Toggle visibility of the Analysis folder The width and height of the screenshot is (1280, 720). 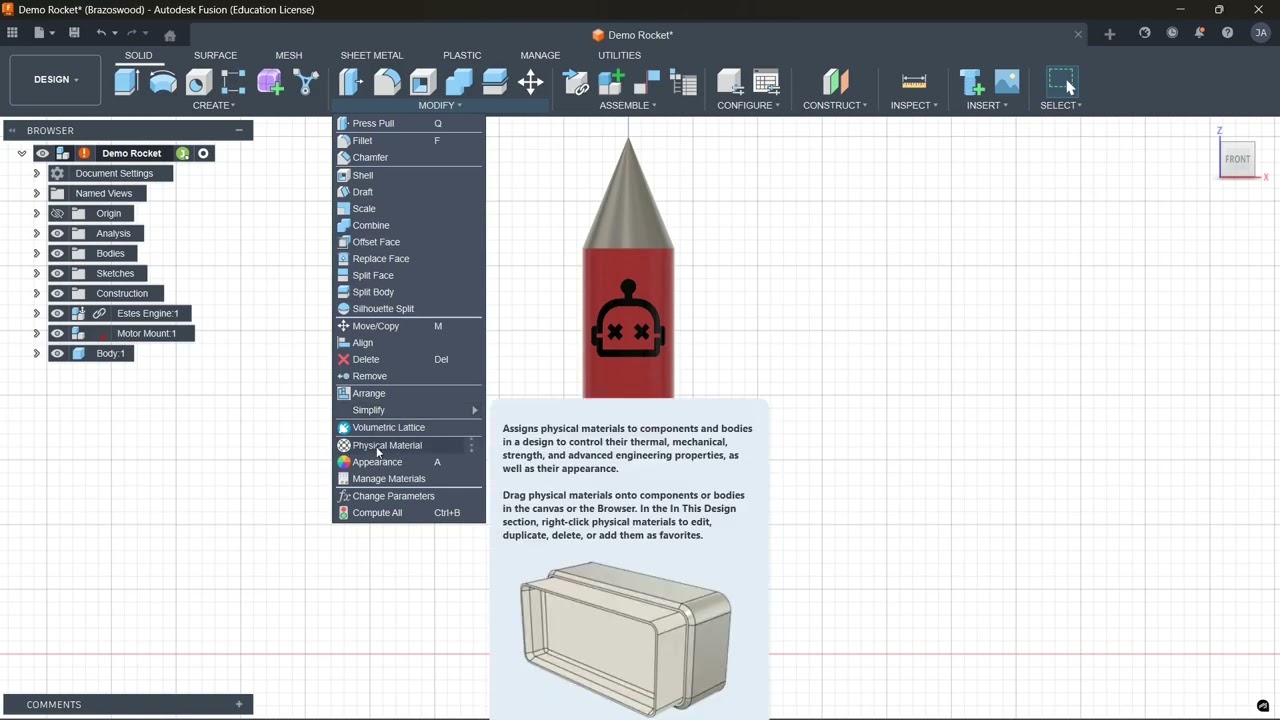[x=57, y=233]
